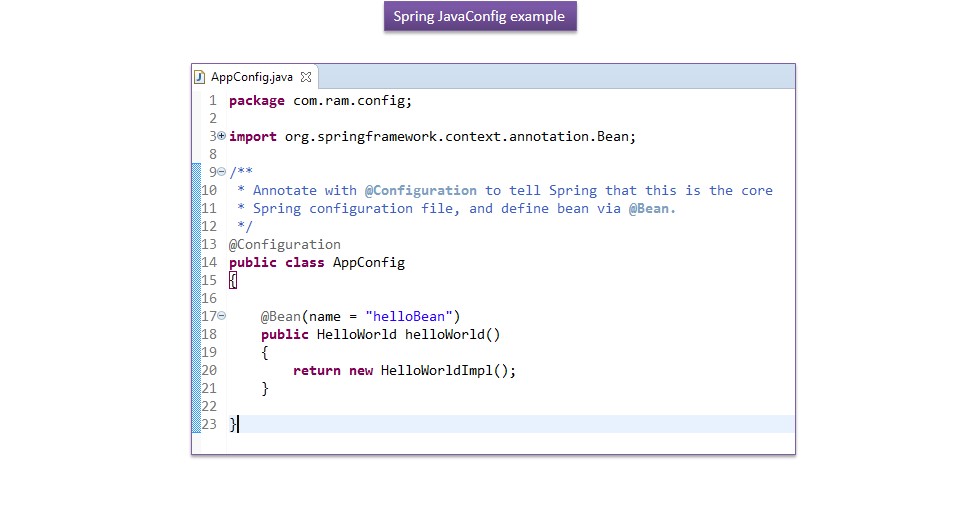Collapse the helloWorld method at line 17
Image resolution: width=960 pixels, height=528 pixels.
pos(222,316)
